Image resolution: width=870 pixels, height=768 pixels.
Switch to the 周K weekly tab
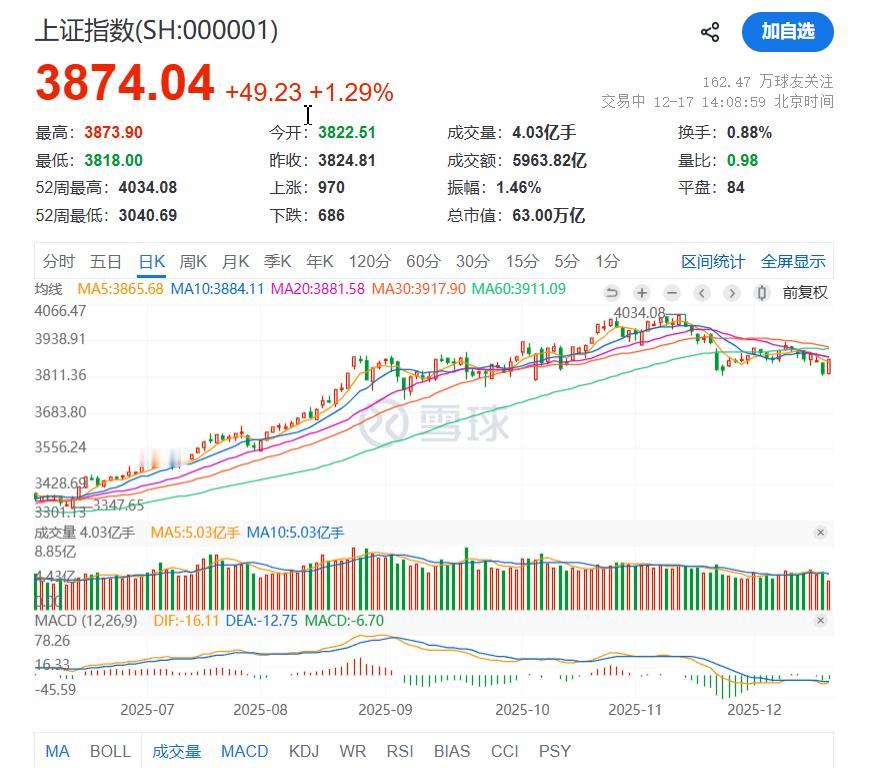click(x=192, y=261)
